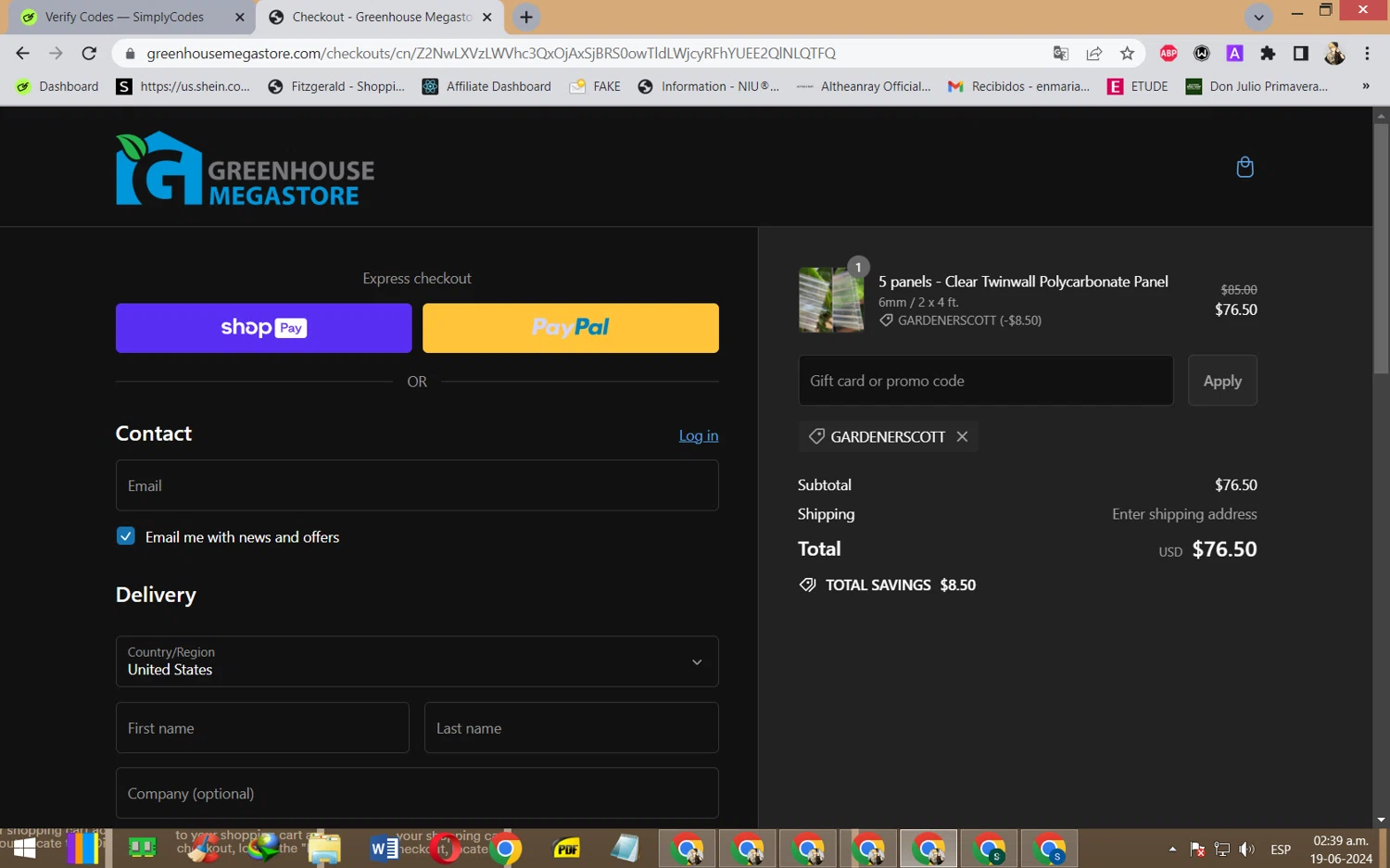
Task: Click the browser address bar URL
Action: [491, 54]
